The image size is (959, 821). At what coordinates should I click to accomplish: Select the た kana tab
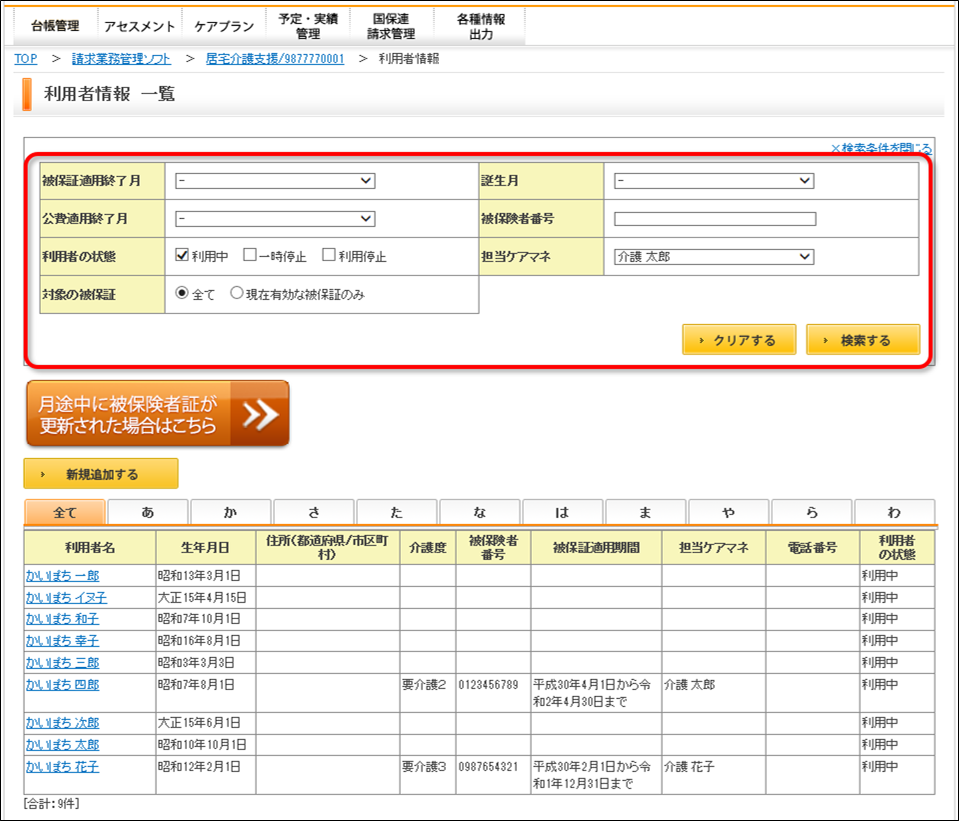[396, 512]
